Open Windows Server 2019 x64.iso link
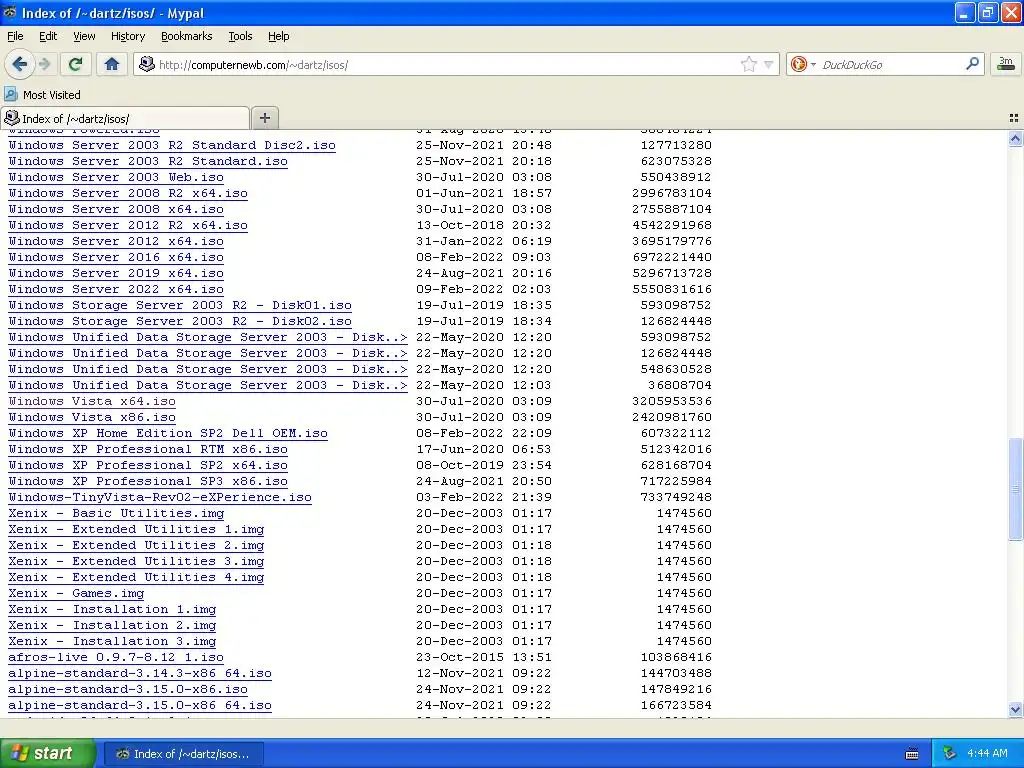This screenshot has width=1024, height=768. click(116, 273)
